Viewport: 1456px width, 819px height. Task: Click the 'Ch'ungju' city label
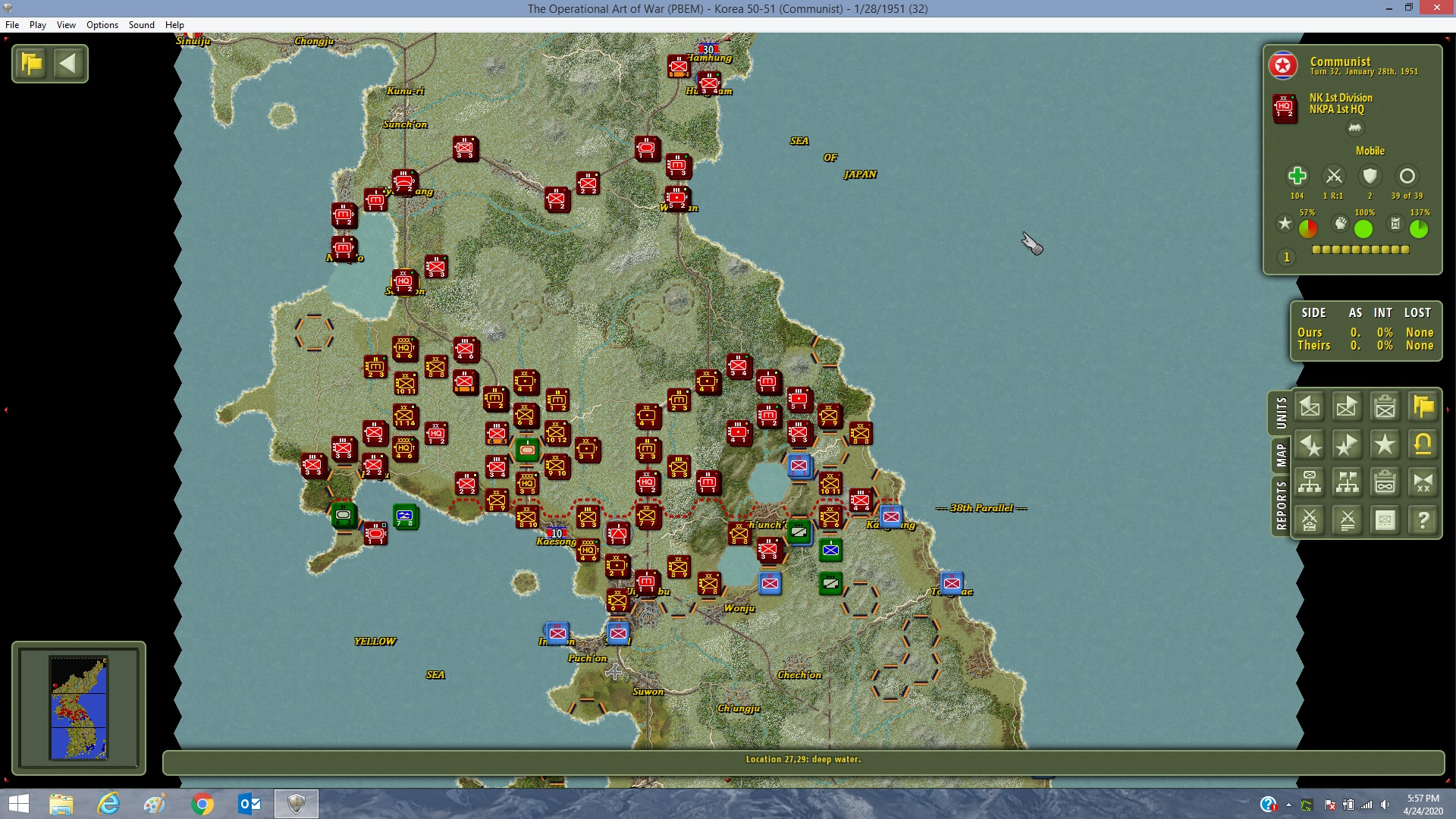(x=739, y=708)
